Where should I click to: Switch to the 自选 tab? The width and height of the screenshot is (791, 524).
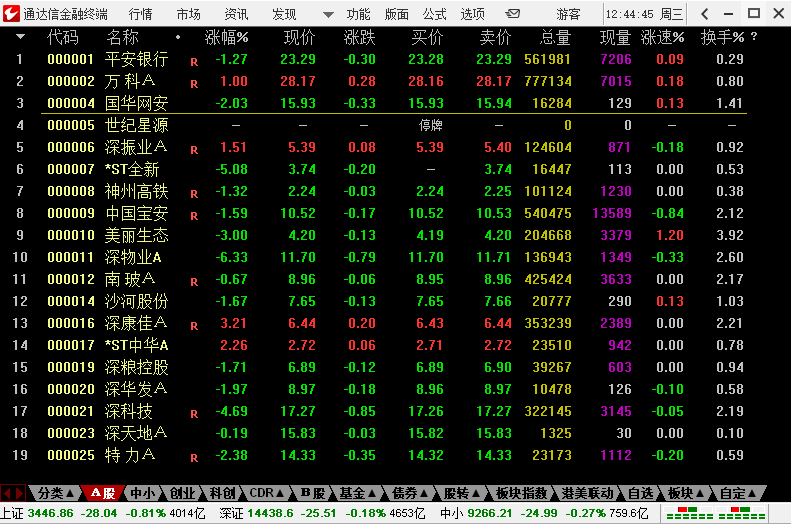(641, 493)
